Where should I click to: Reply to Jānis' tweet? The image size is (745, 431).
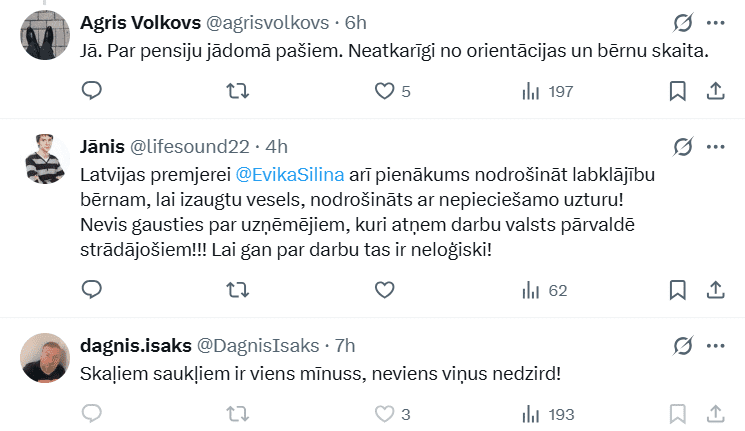point(91,290)
